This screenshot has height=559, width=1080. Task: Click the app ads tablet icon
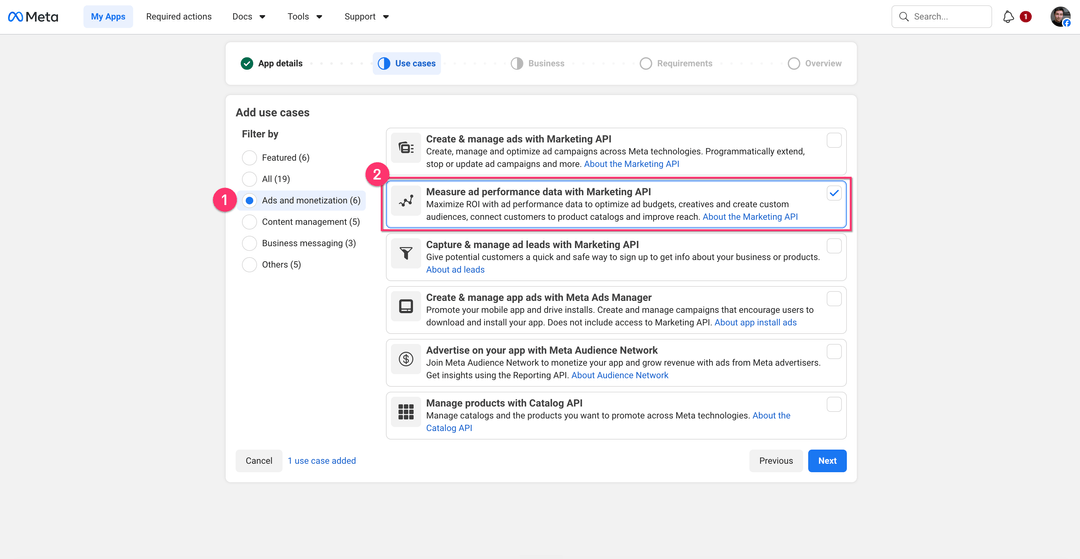pyautogui.click(x=406, y=306)
